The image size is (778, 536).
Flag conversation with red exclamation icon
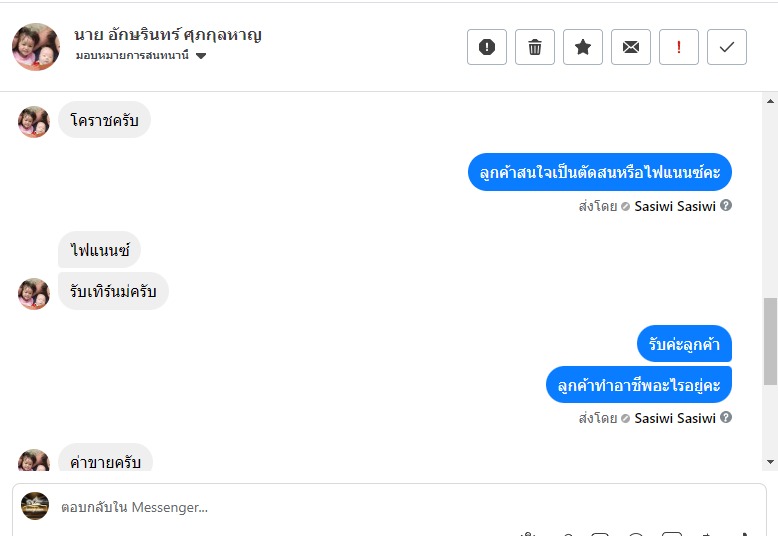pos(679,47)
